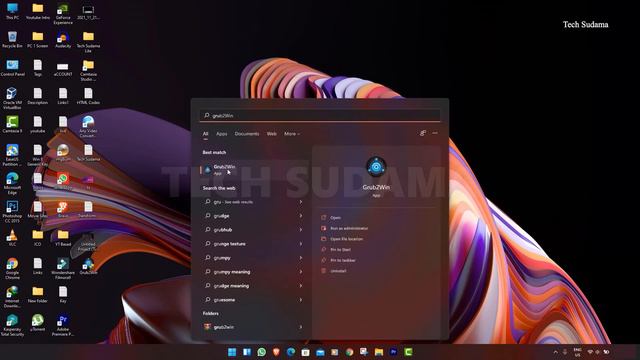Select the This PC desktop icon
Screen dimensions: 640x360
point(12,11)
